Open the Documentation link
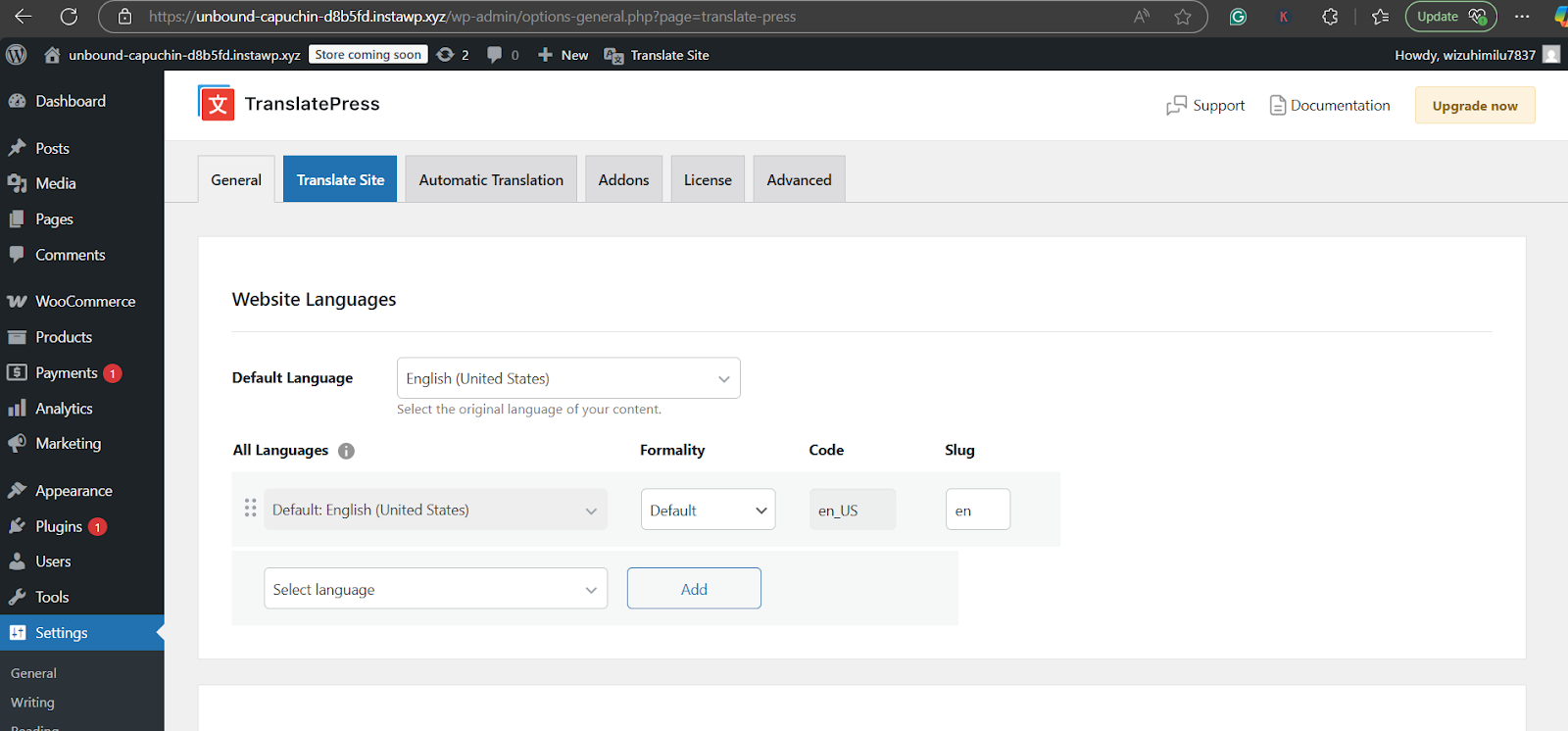The height and width of the screenshot is (731, 1568). pyautogui.click(x=1330, y=106)
